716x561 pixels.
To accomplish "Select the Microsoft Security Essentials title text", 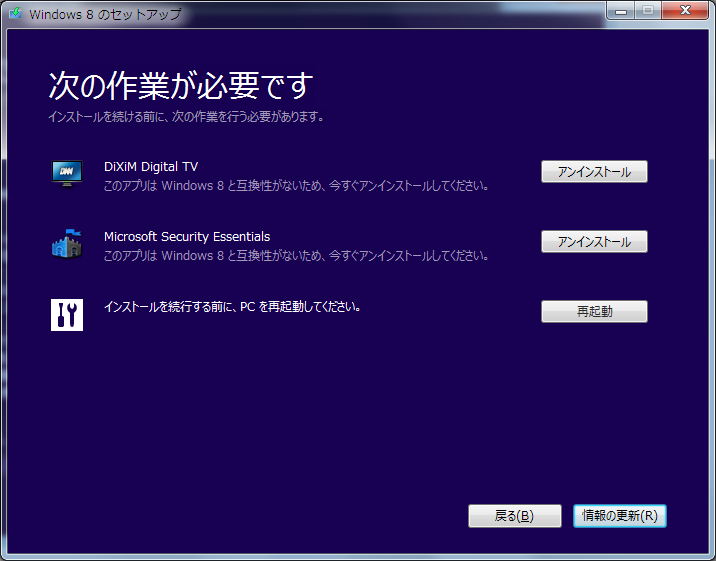I will 187,236.
